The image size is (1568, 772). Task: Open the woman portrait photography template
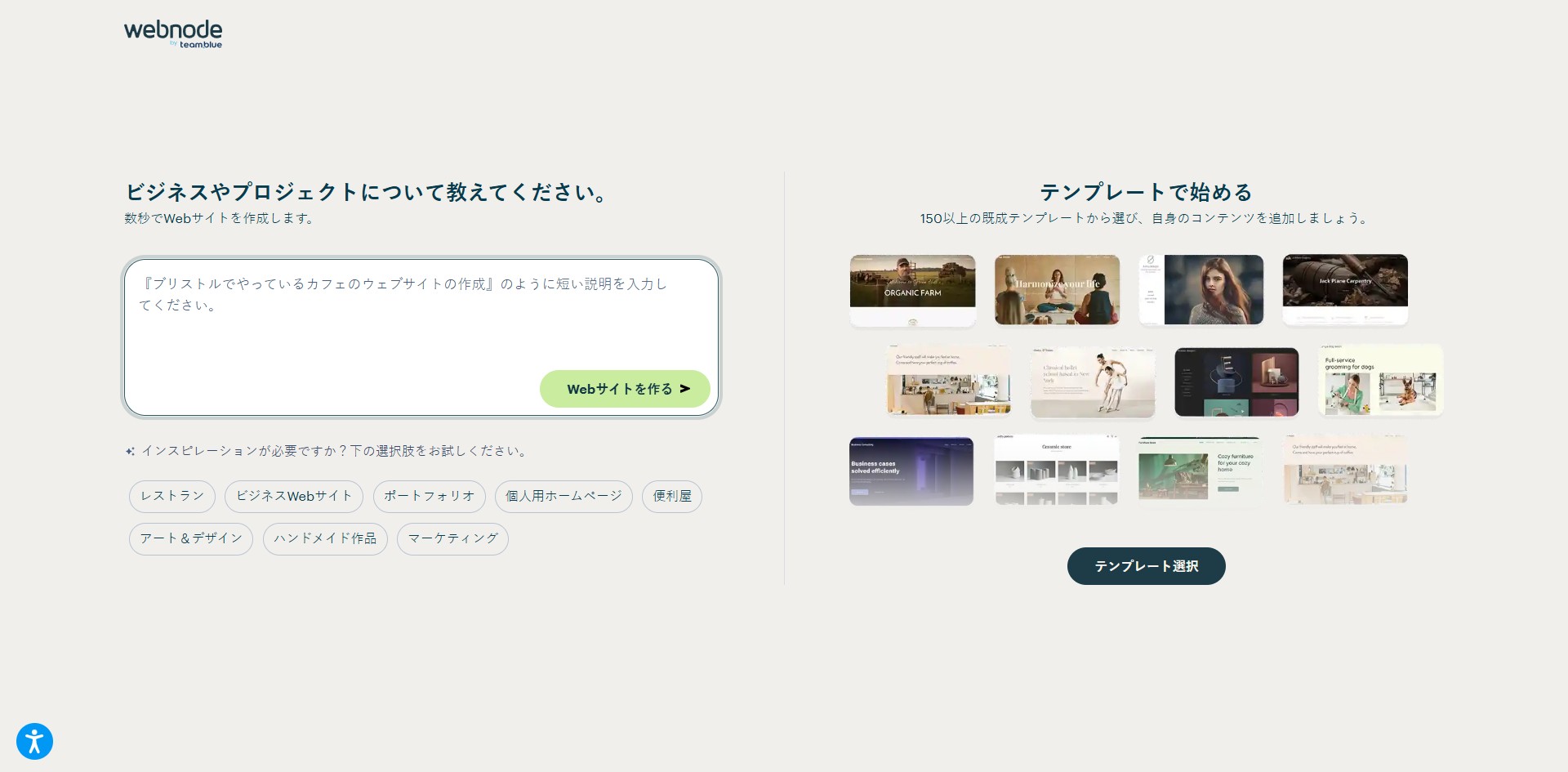point(1201,290)
